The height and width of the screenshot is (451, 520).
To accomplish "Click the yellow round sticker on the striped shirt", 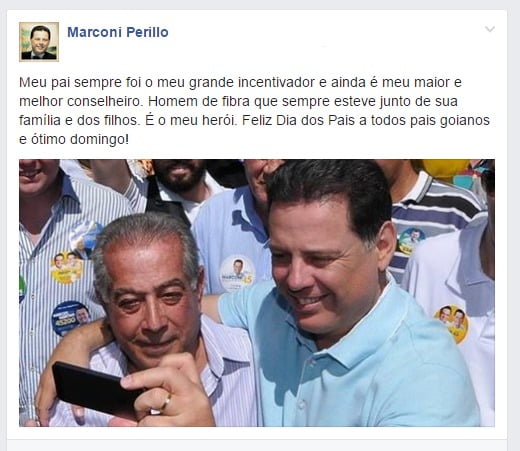I will [67, 268].
